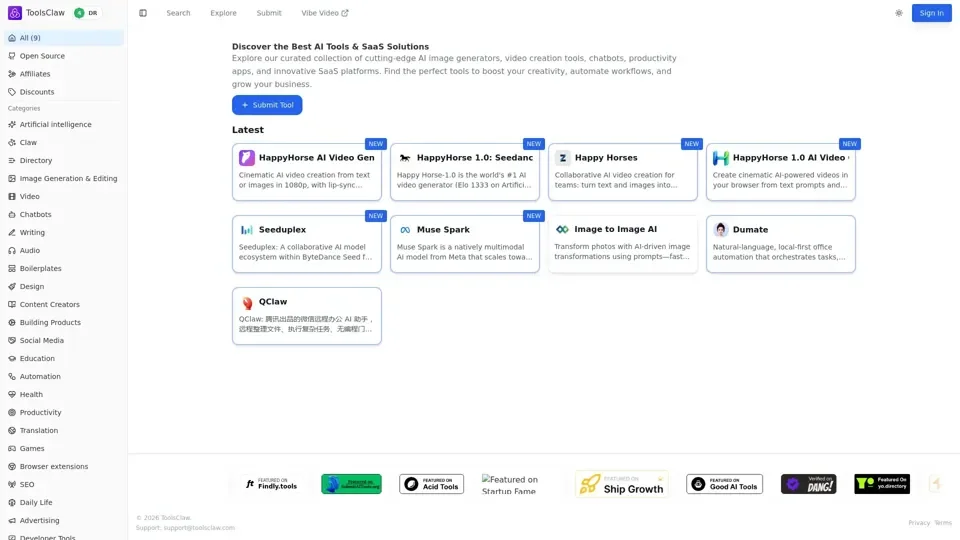
Task: Click the HappyHorse 1.0 AI Video H icon
Action: pos(721,158)
